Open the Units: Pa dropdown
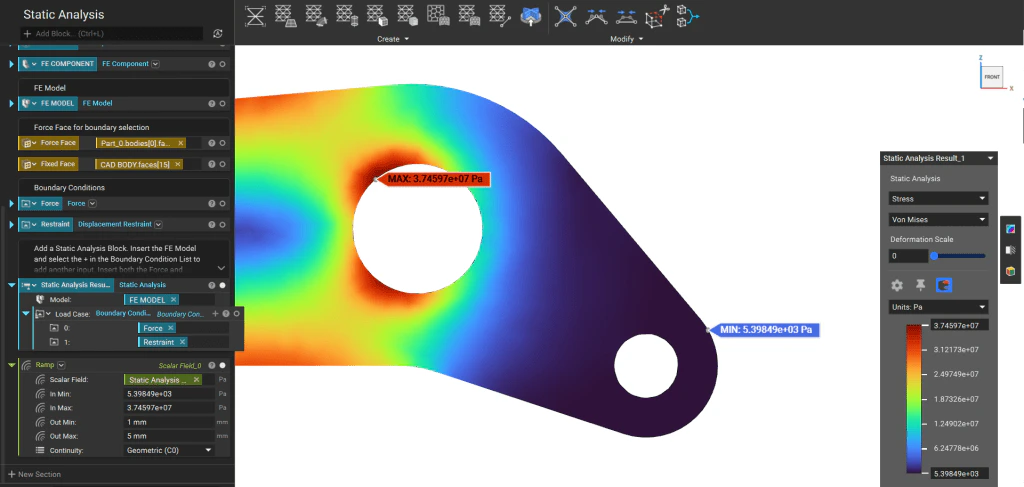 coord(938,307)
